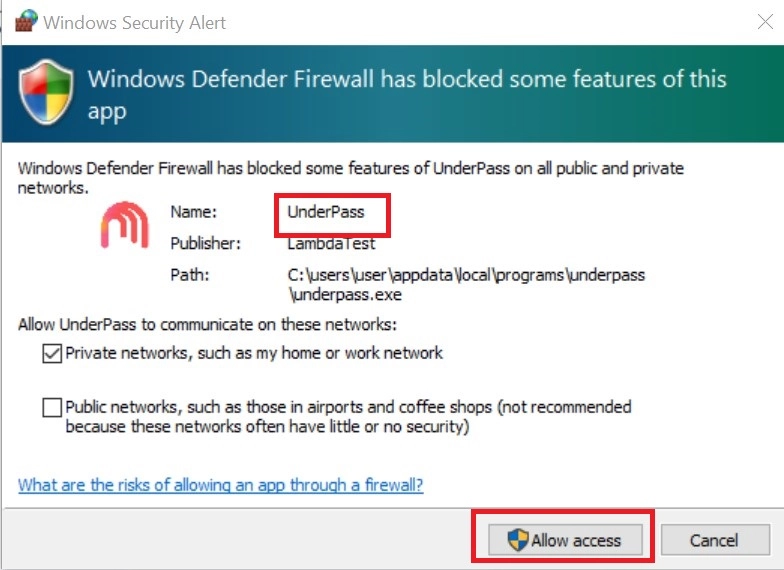Click the small shield icon on Allow access

click(517, 541)
